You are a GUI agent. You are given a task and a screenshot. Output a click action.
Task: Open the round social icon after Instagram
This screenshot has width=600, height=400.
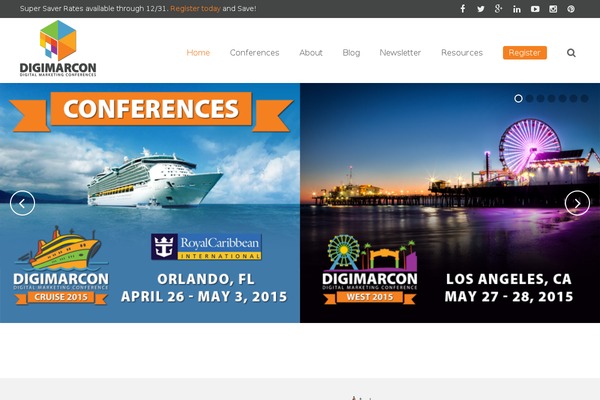(571, 9)
